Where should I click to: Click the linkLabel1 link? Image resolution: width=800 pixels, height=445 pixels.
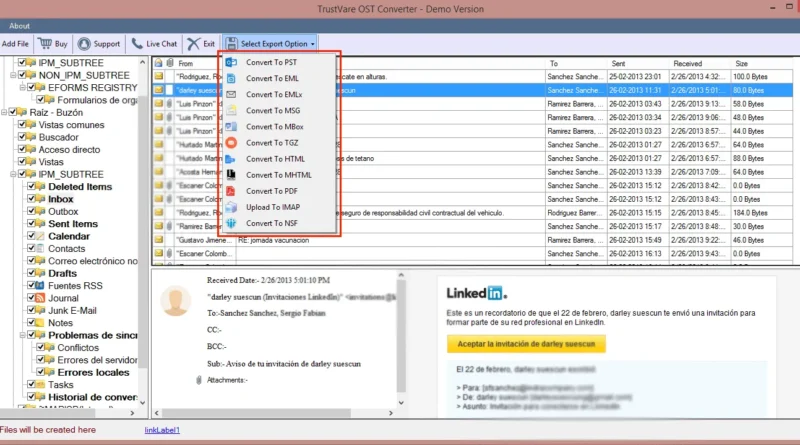[x=162, y=430]
